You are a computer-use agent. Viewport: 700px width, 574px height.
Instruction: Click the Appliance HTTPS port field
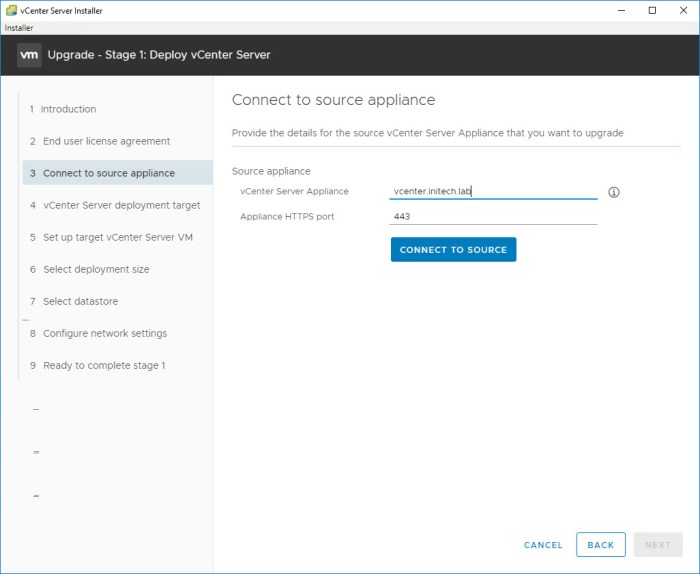click(493, 216)
